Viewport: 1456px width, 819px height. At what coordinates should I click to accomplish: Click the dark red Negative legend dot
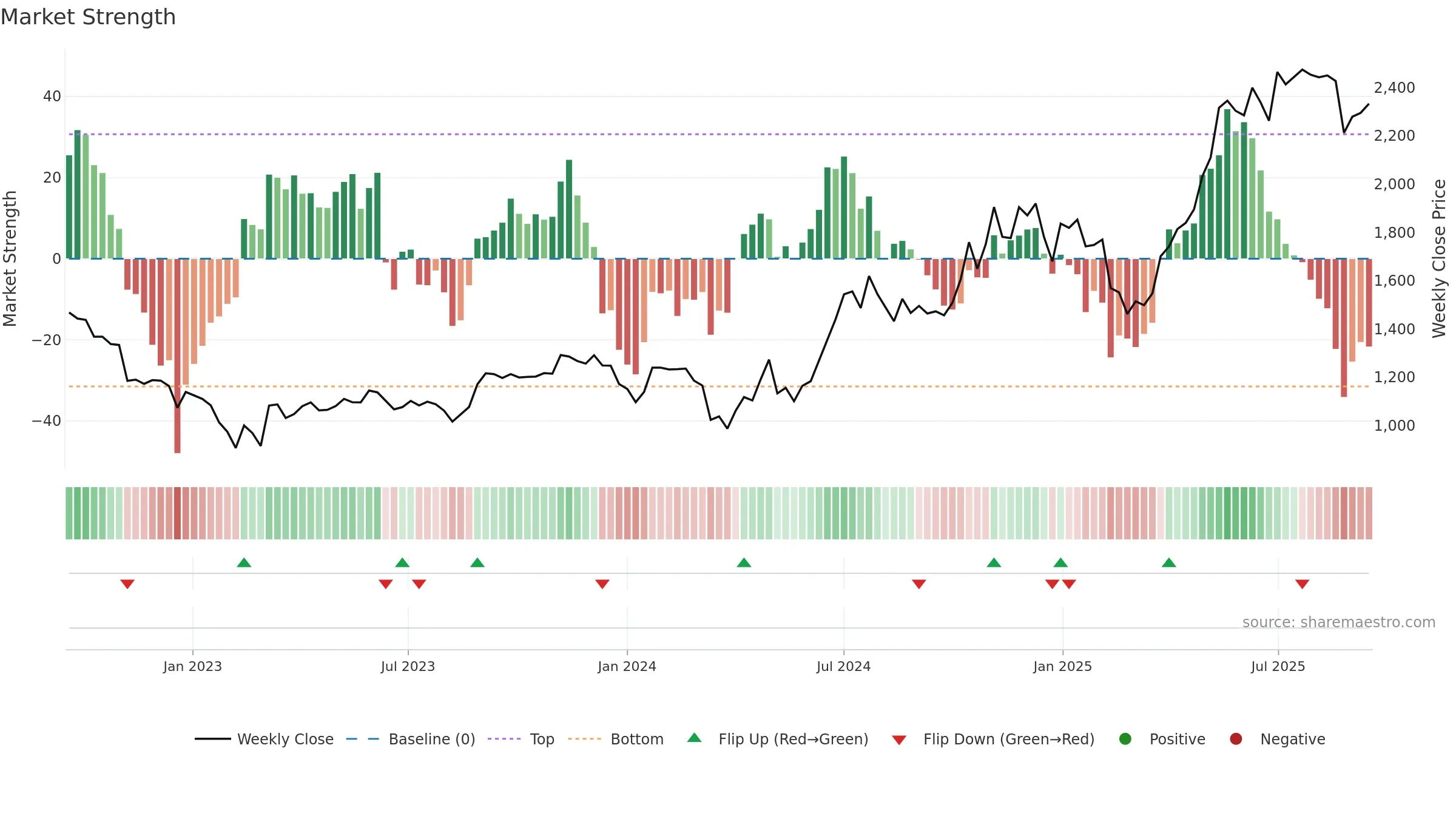point(1236,739)
